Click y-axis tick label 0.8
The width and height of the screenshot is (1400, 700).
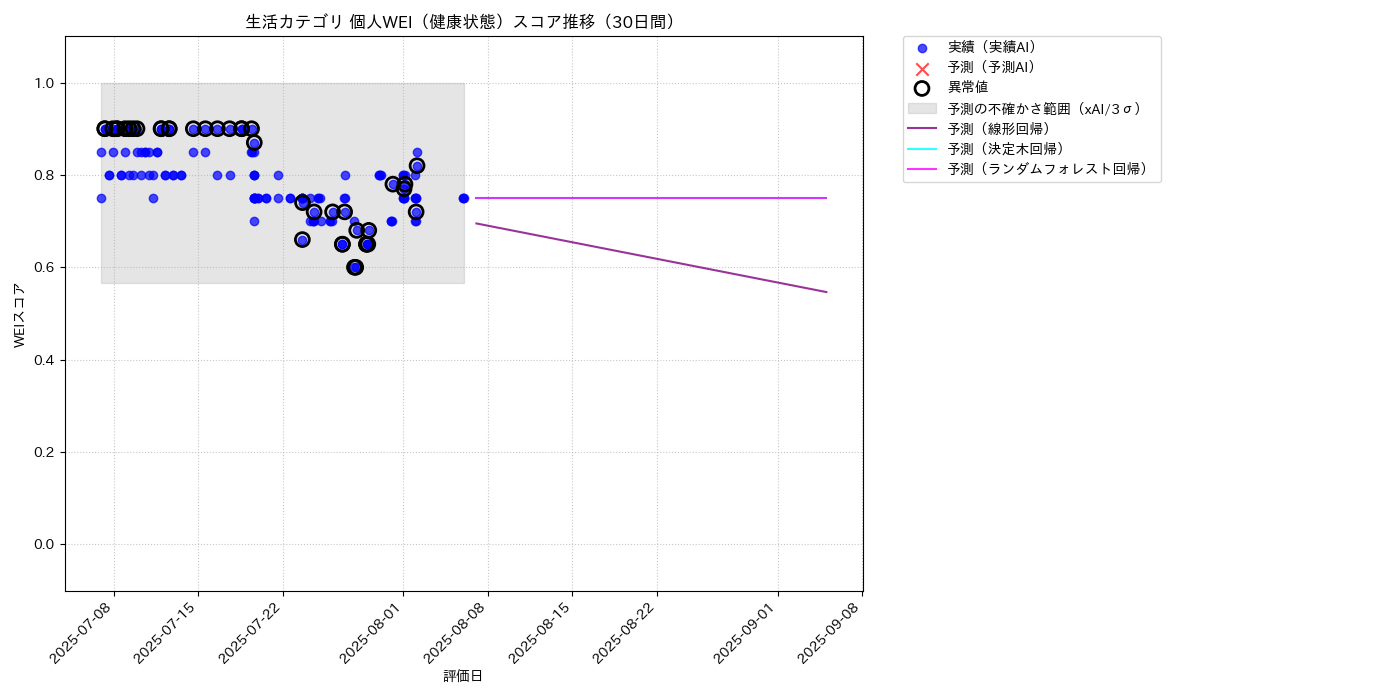(x=46, y=175)
